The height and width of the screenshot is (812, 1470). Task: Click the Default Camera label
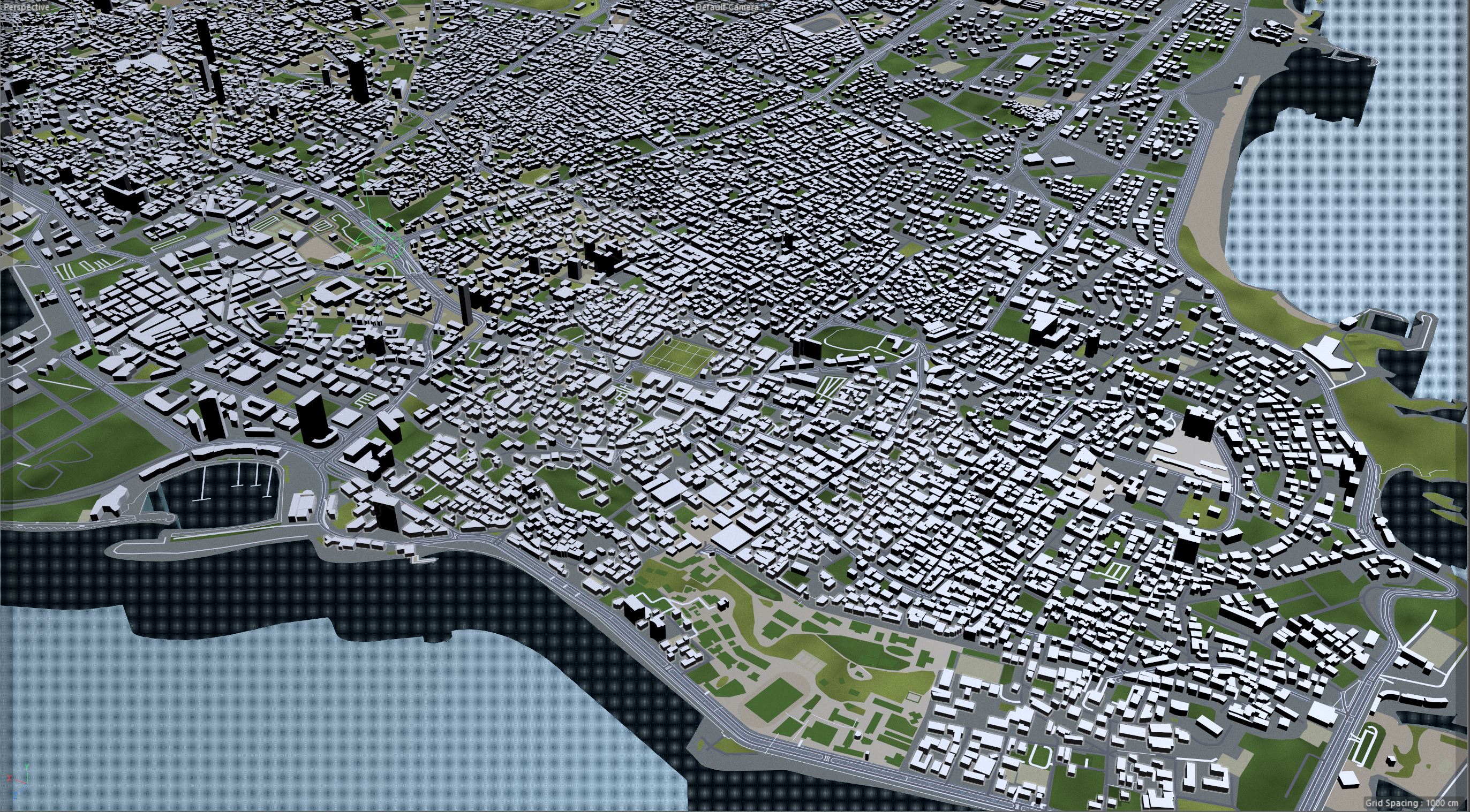click(x=727, y=7)
